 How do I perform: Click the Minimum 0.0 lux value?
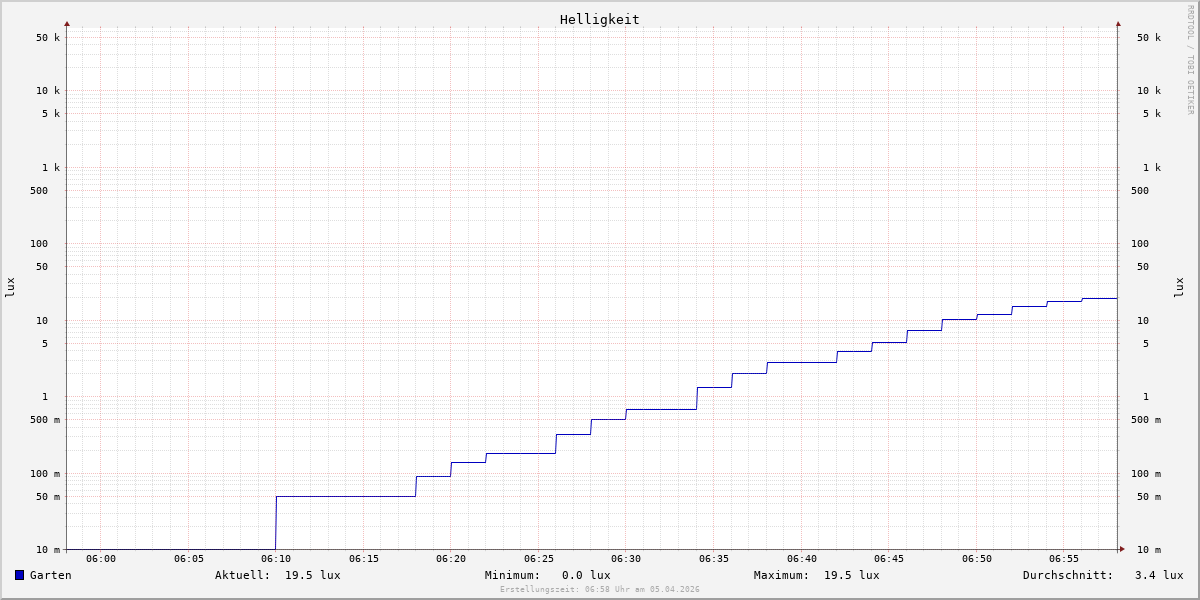point(586,575)
